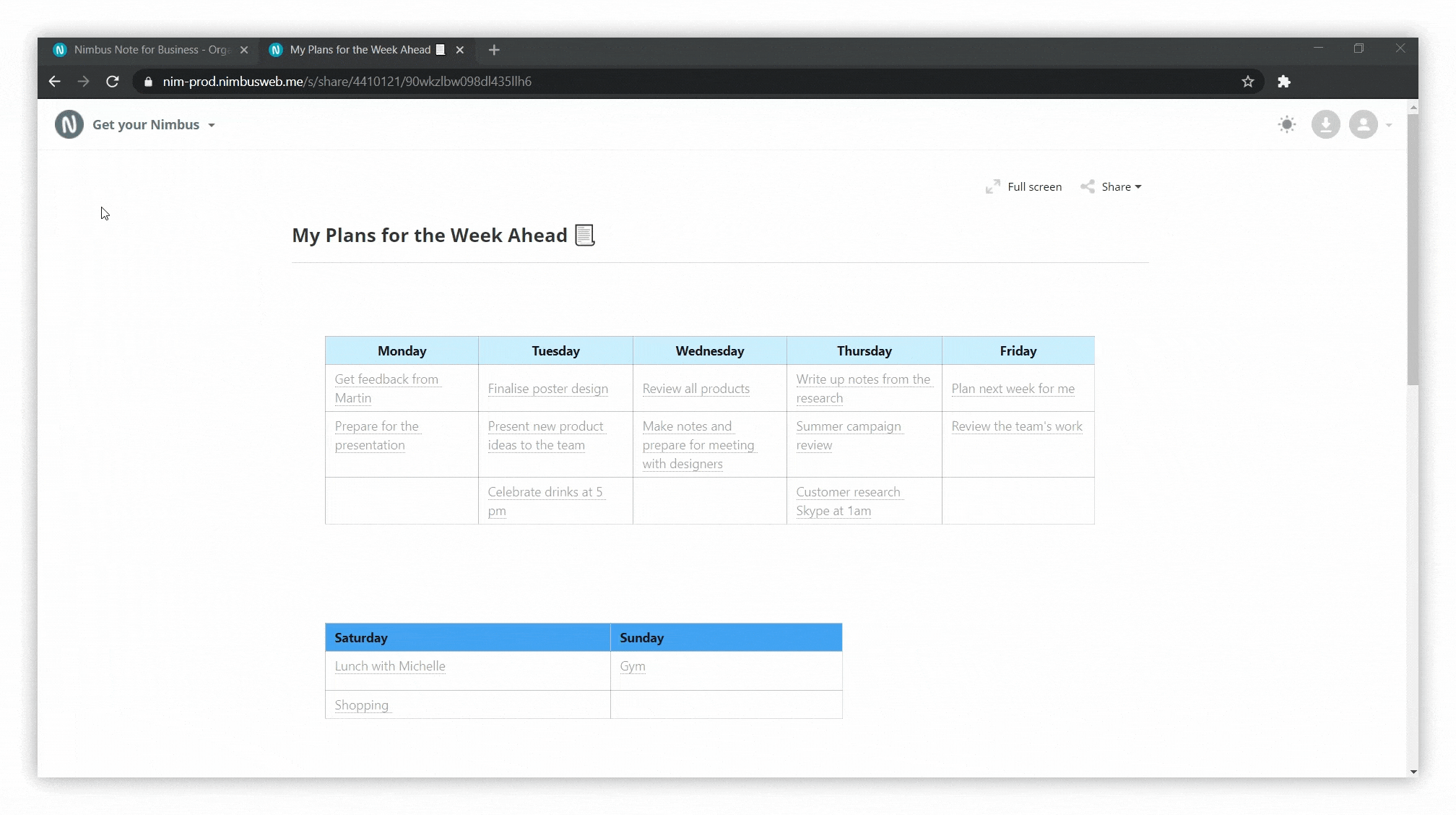Image resolution: width=1456 pixels, height=815 pixels.
Task: Click the Full screen button
Action: [1024, 187]
